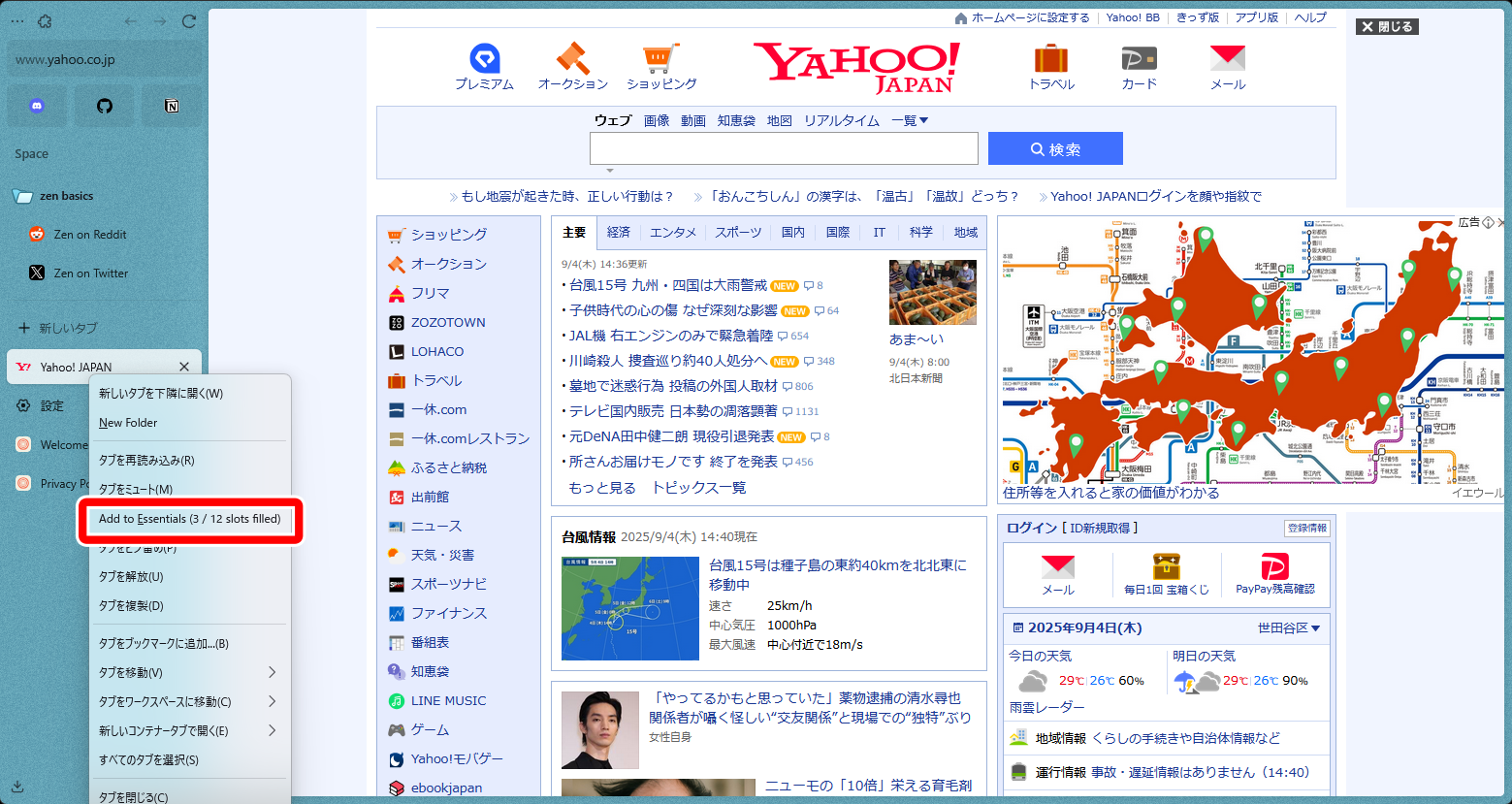Open the Discord essential tile
Viewport: 1512px width, 804px height.
(37, 106)
